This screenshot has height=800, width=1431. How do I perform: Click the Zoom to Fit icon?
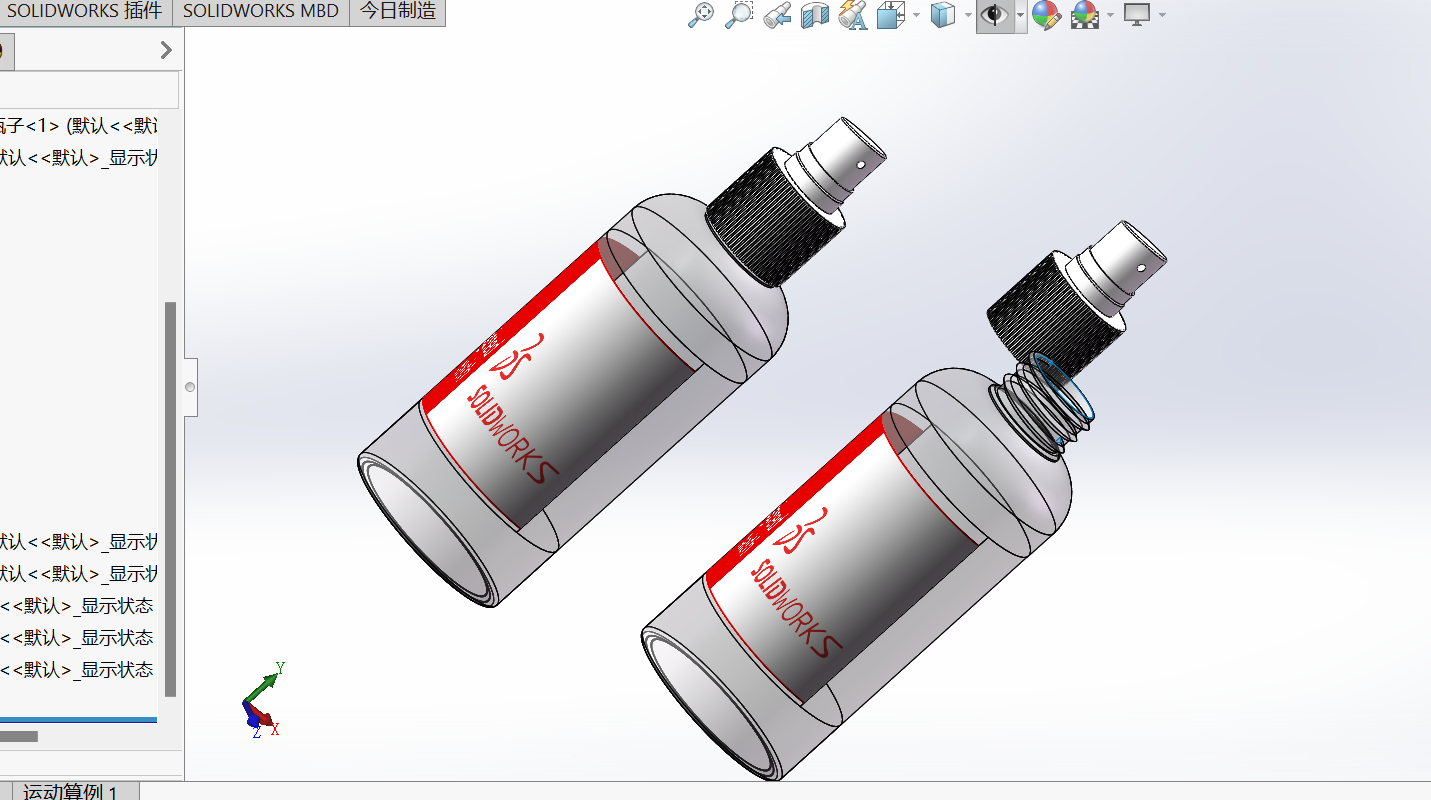pos(702,15)
